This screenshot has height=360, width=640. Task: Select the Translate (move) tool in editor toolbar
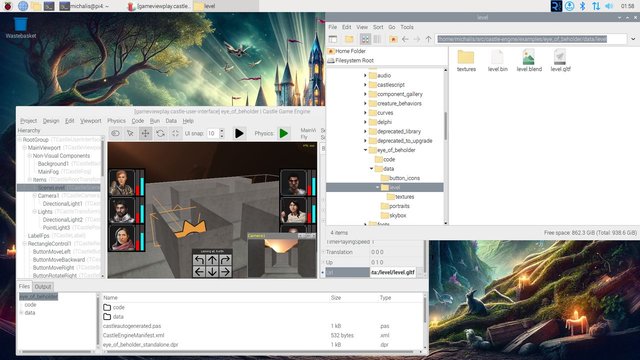(145, 133)
